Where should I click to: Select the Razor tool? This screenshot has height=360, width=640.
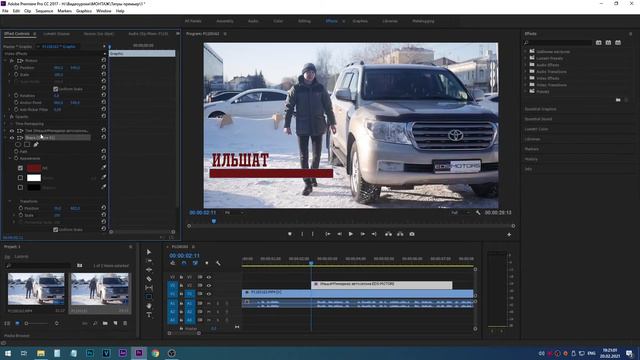point(149,279)
